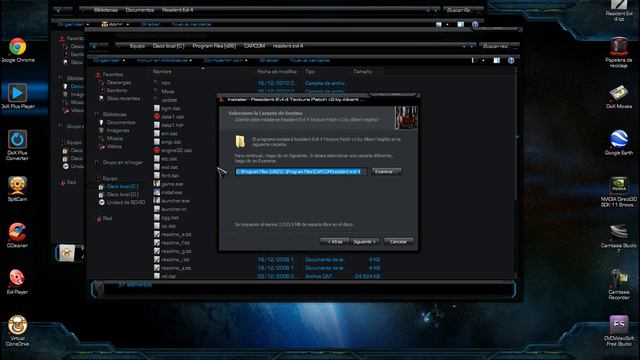Click Program Files (x86) breadcrumb segment
640x360 pixels.
(x=214, y=46)
